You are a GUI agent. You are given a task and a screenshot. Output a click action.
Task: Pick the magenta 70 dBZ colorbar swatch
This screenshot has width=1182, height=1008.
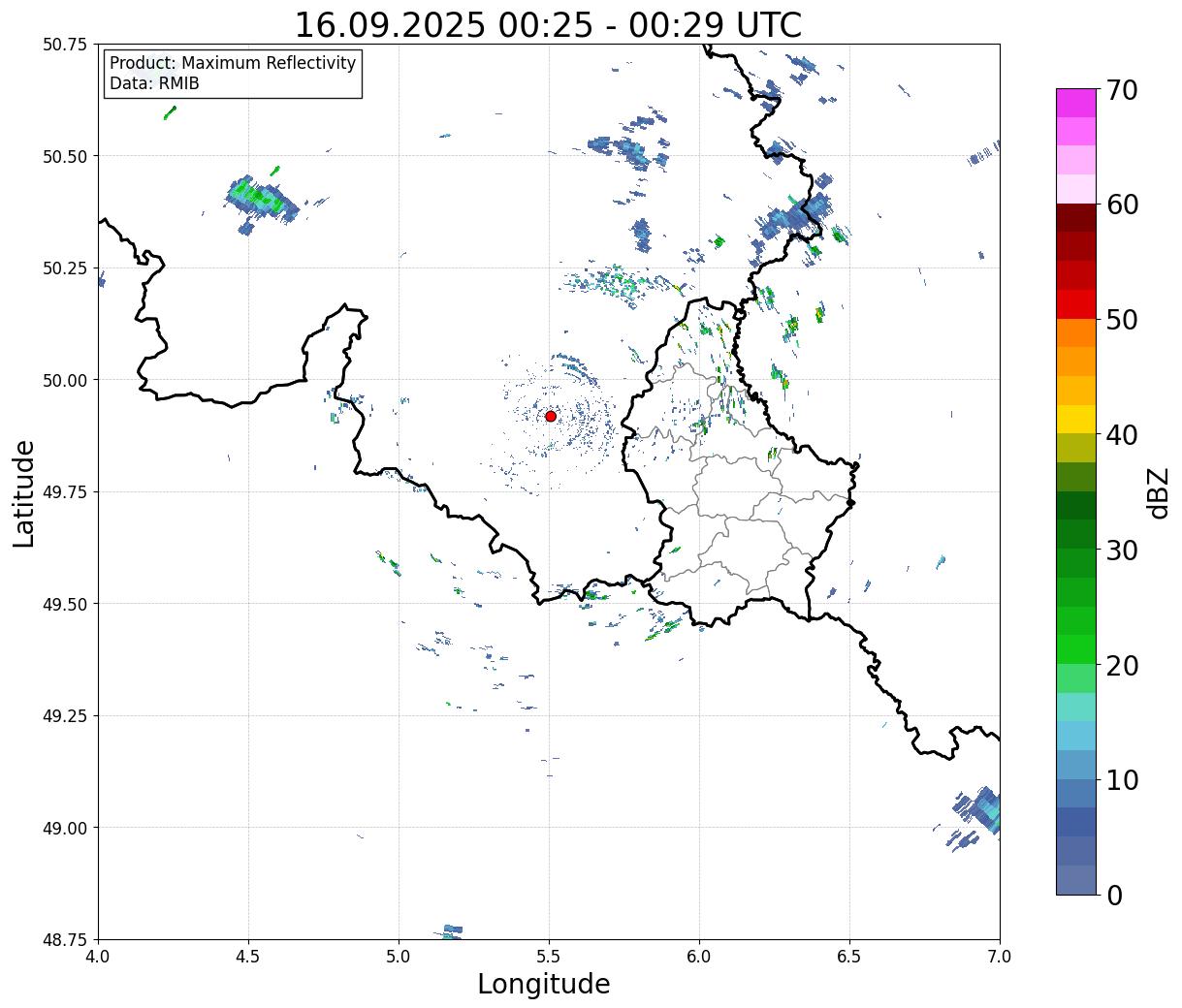pyautogui.click(x=1076, y=103)
